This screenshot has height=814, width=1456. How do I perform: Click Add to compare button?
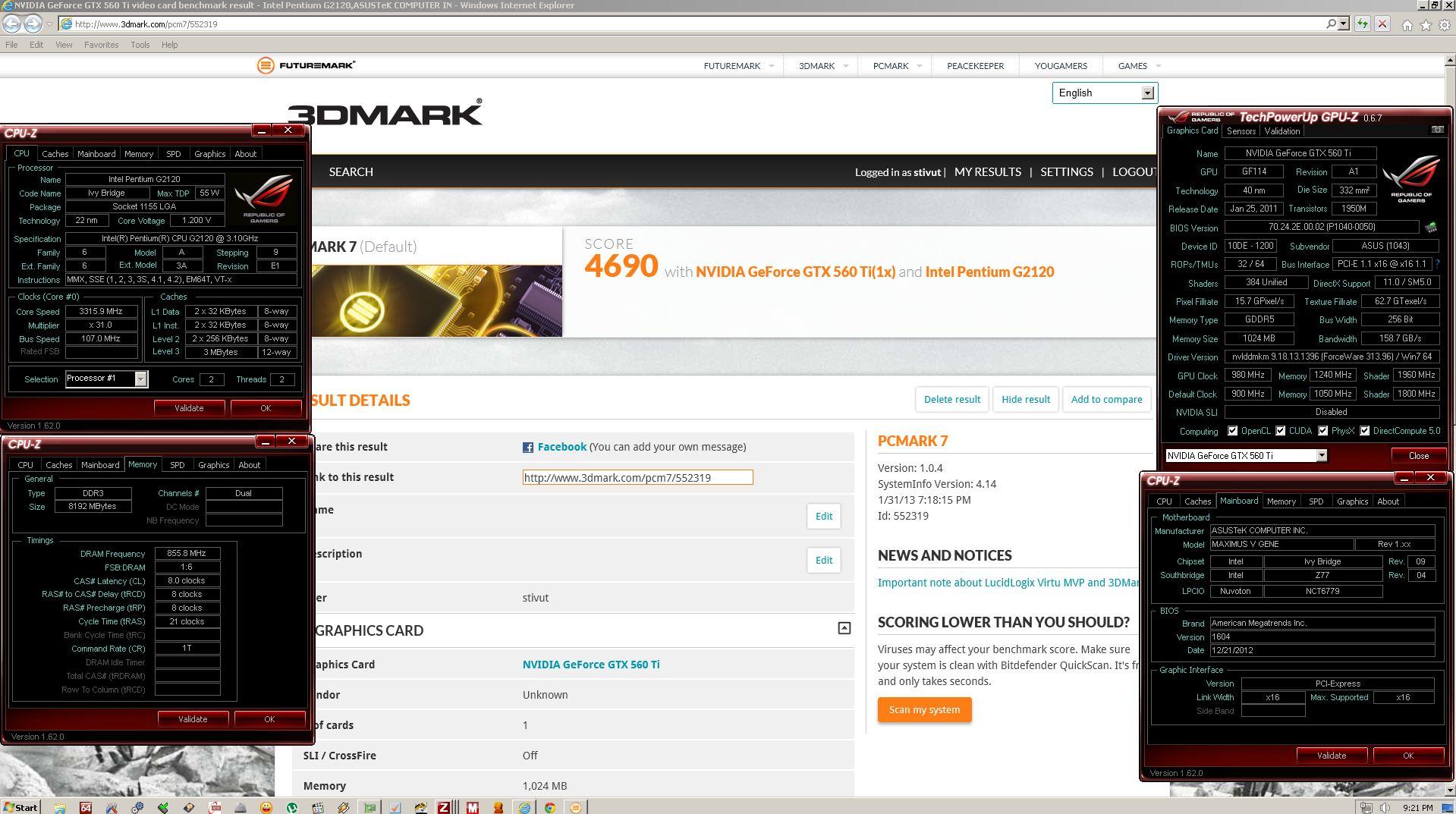click(x=1106, y=400)
